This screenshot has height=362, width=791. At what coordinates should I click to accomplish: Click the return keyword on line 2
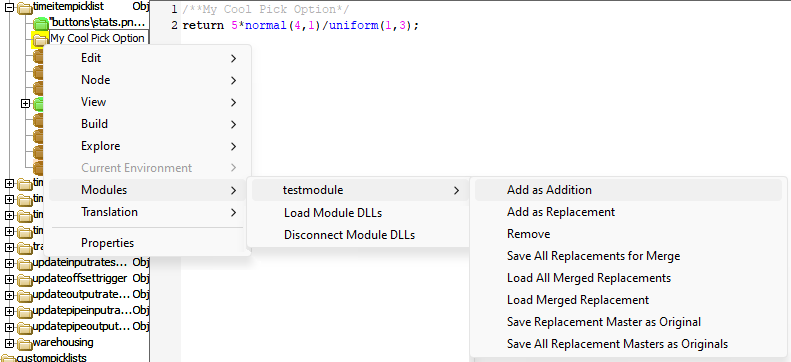click(203, 25)
